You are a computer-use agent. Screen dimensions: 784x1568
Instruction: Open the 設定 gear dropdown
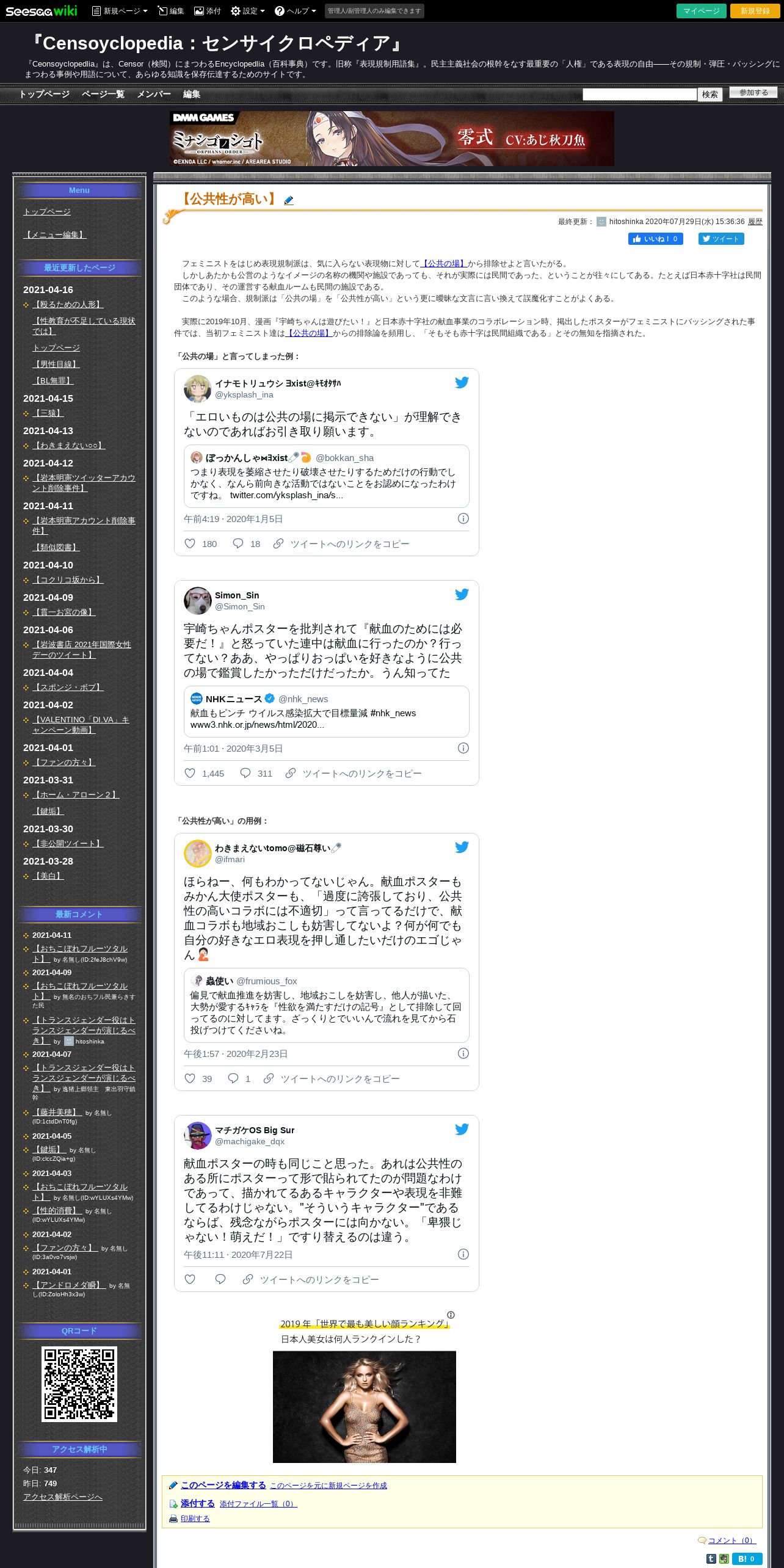point(248,11)
